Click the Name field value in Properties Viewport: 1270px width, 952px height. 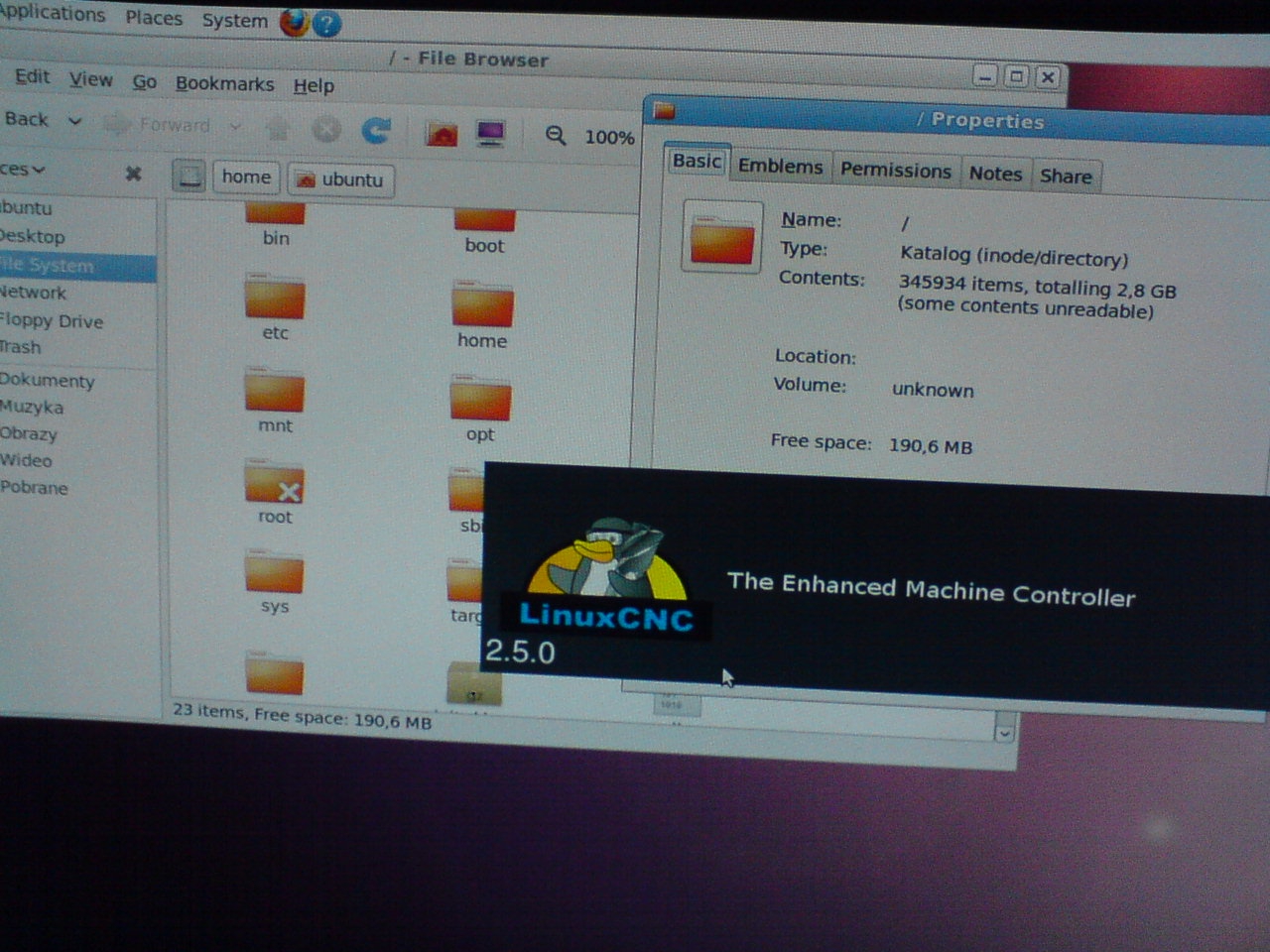coord(905,224)
